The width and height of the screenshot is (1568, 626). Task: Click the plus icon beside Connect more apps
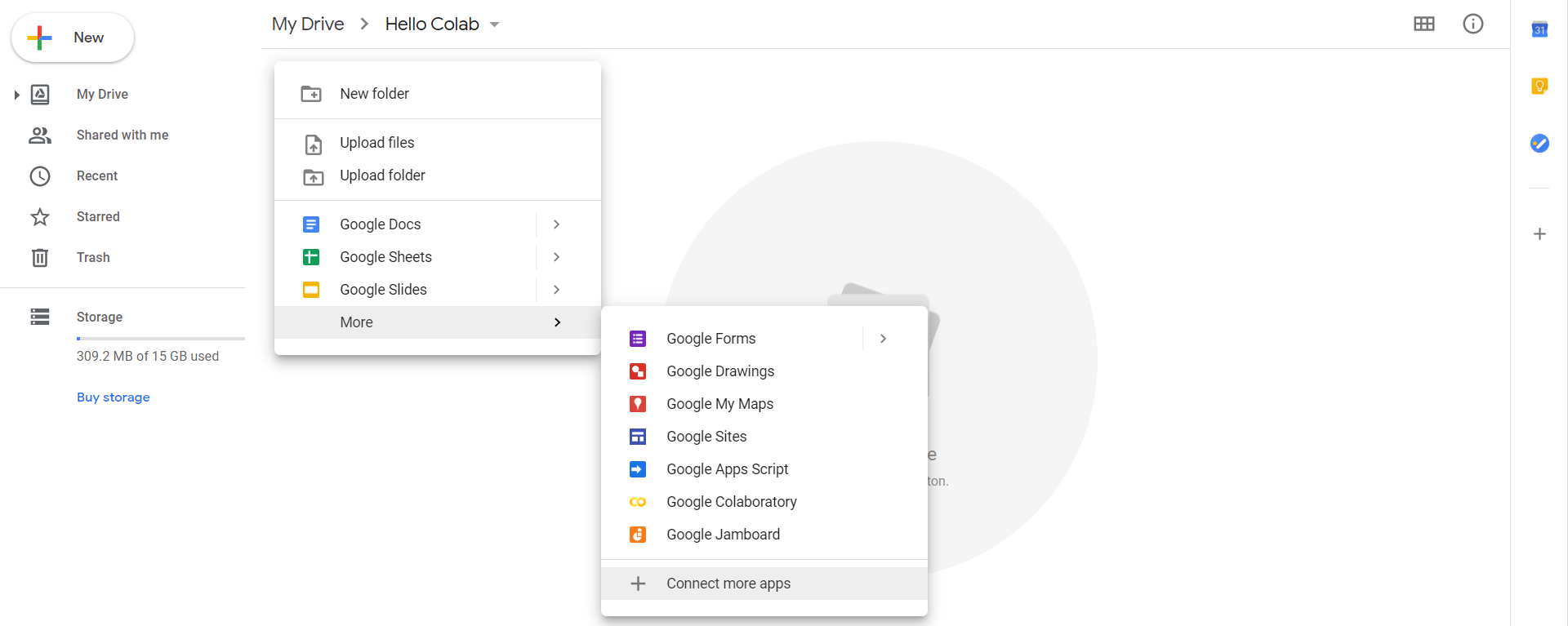(638, 584)
